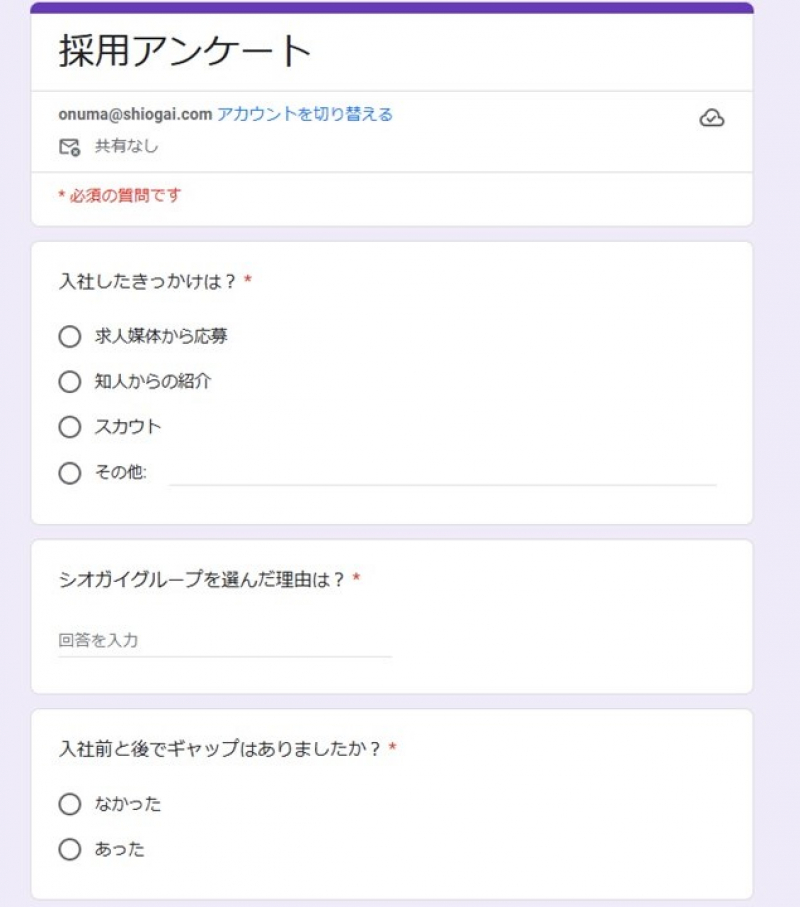800x907 pixels.
Task: Click シオガイグループを選んだ理由は？ question heading
Action: pyautogui.click(x=202, y=579)
